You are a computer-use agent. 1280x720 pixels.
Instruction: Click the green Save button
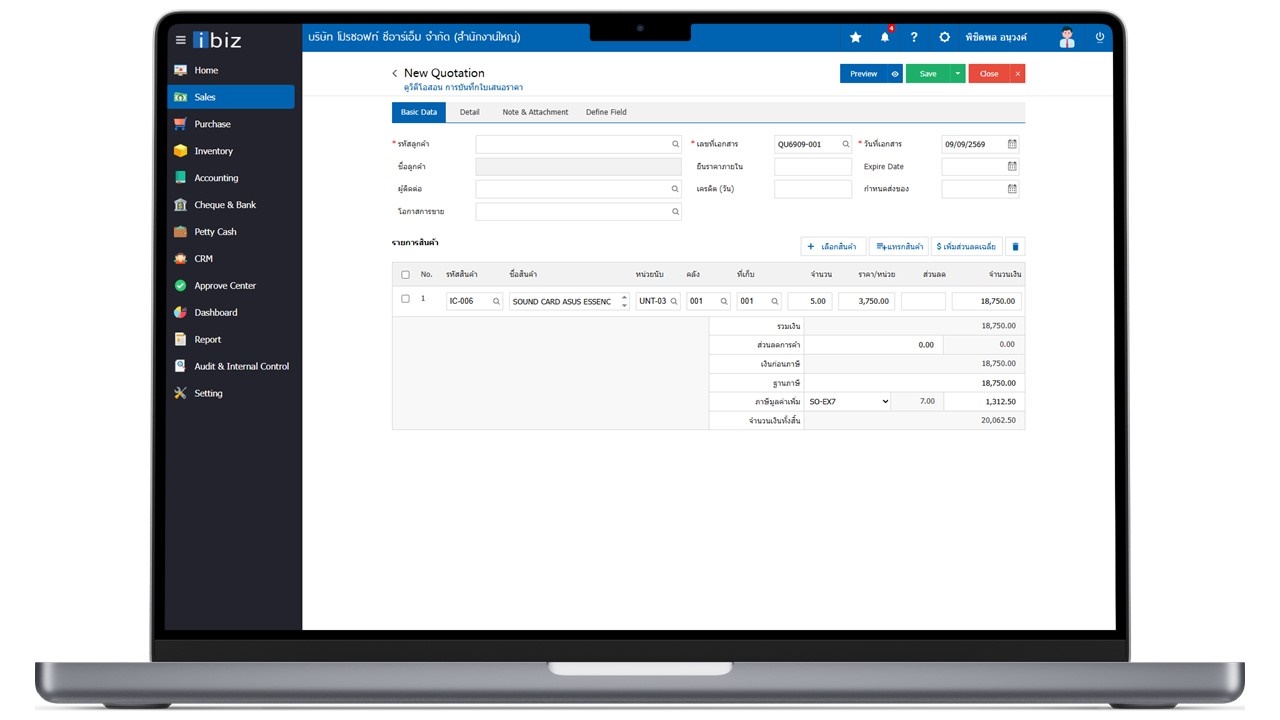(928, 74)
